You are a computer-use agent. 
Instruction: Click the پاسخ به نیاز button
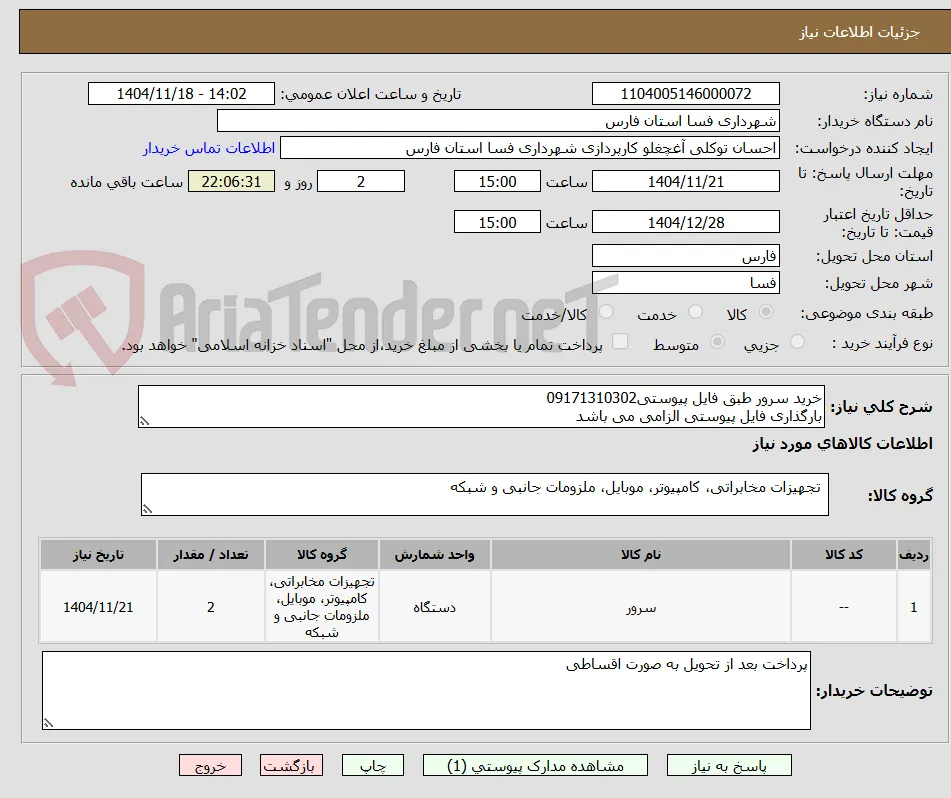pyautogui.click(x=729, y=765)
